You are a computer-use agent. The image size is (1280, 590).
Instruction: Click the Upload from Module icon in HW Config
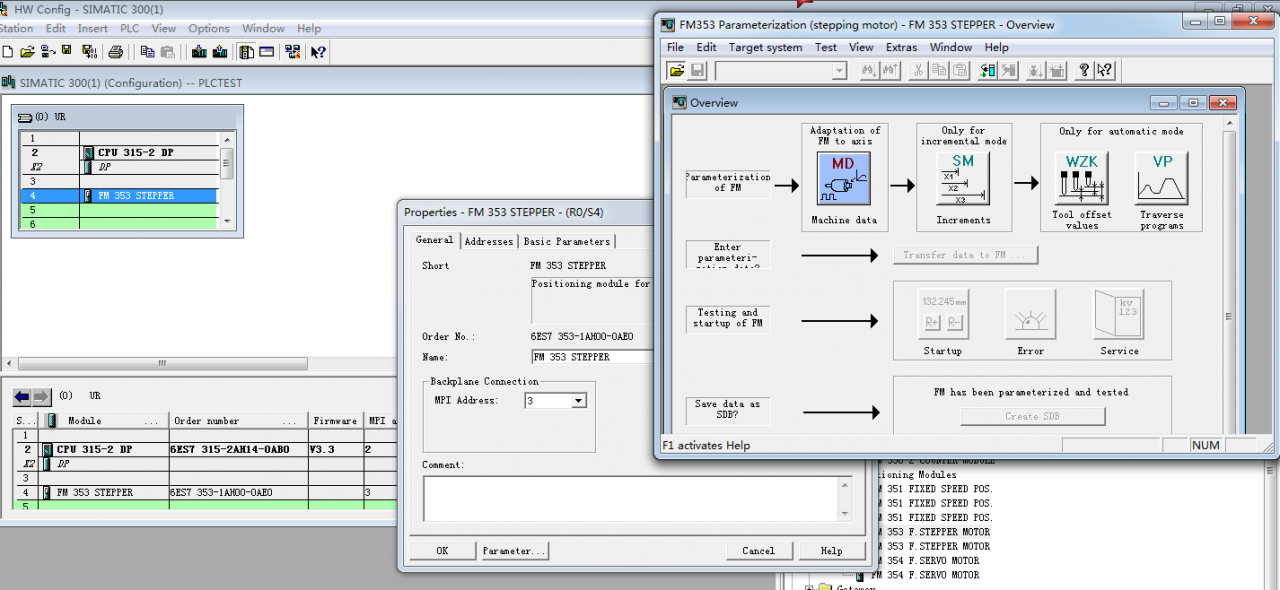tap(220, 52)
